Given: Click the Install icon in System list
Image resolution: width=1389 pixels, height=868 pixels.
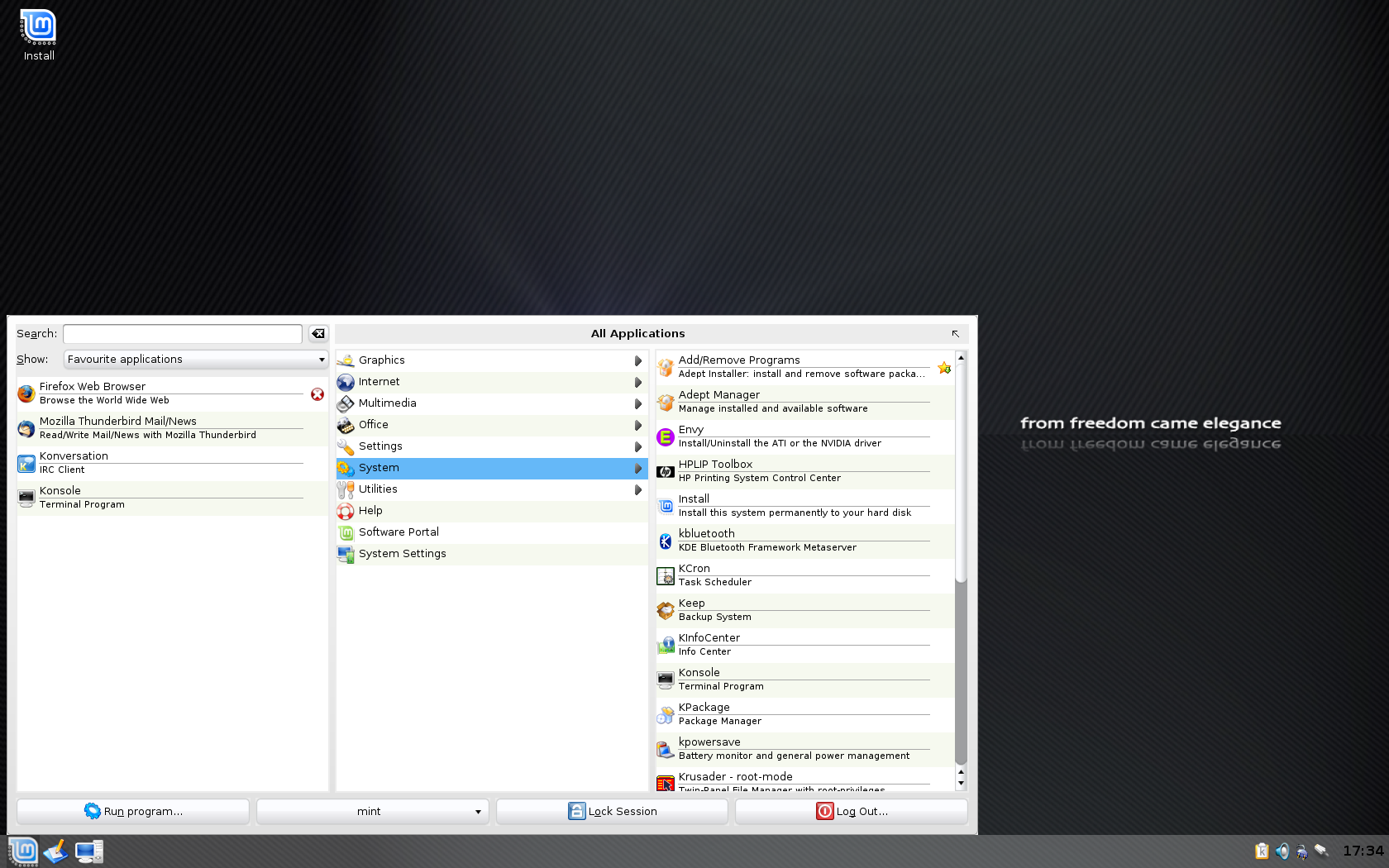Looking at the screenshot, I should tap(666, 506).
